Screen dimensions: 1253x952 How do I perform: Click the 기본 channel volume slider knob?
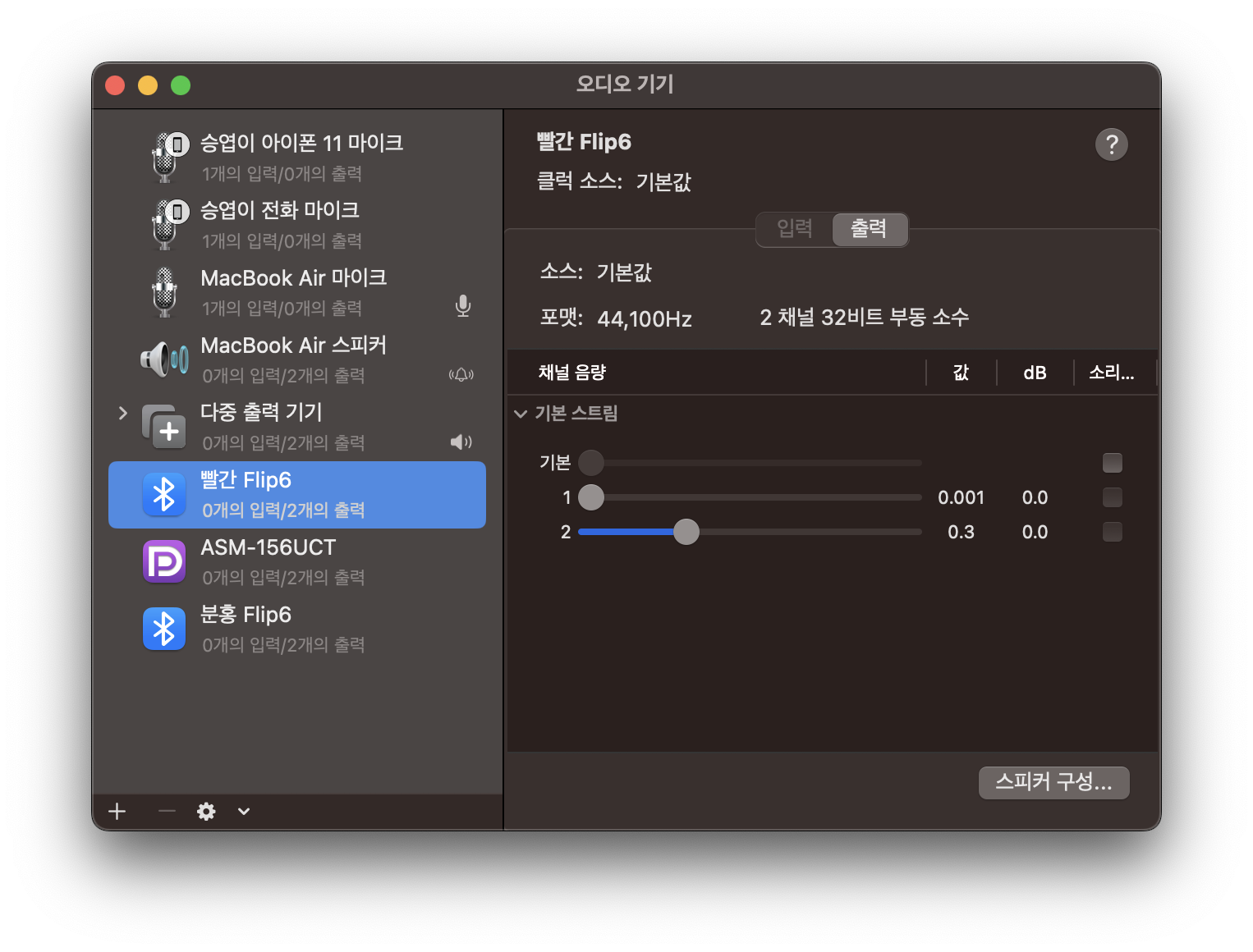click(591, 463)
